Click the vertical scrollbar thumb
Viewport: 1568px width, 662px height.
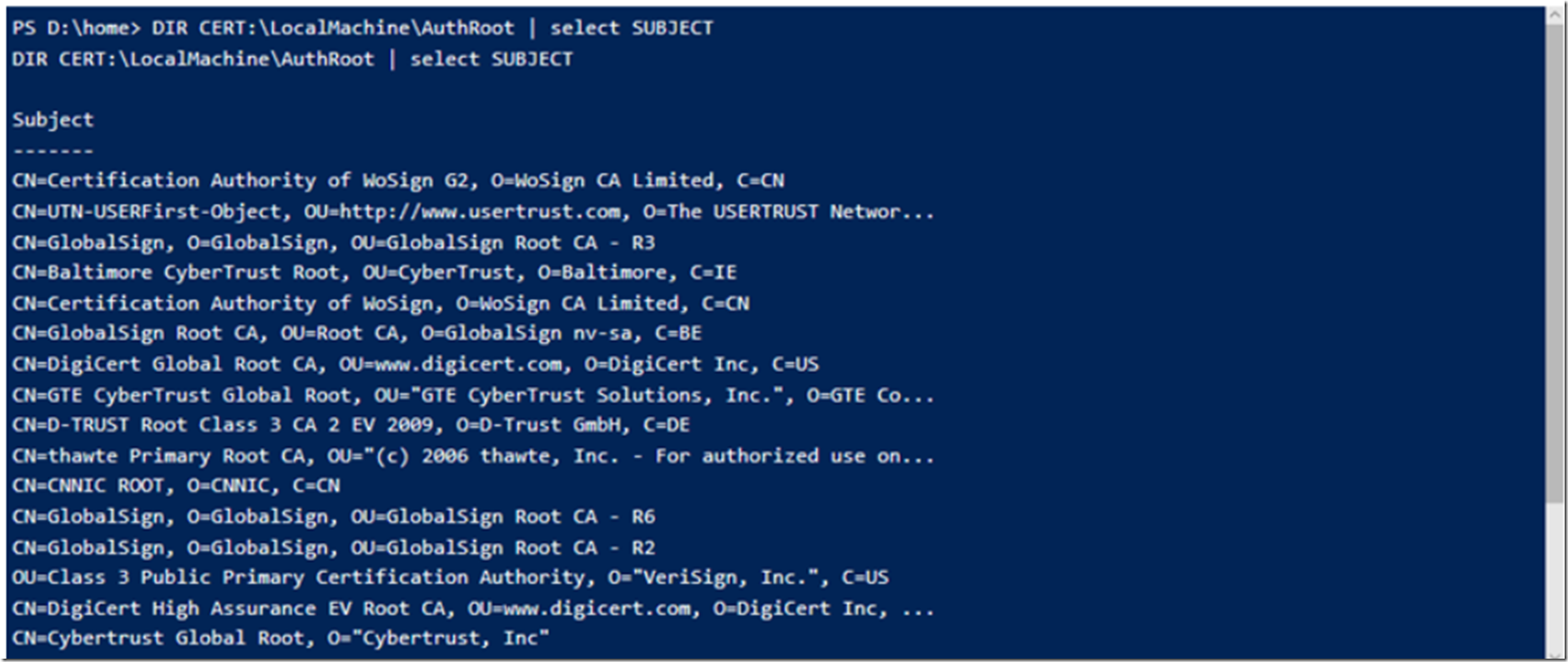click(x=1555, y=263)
